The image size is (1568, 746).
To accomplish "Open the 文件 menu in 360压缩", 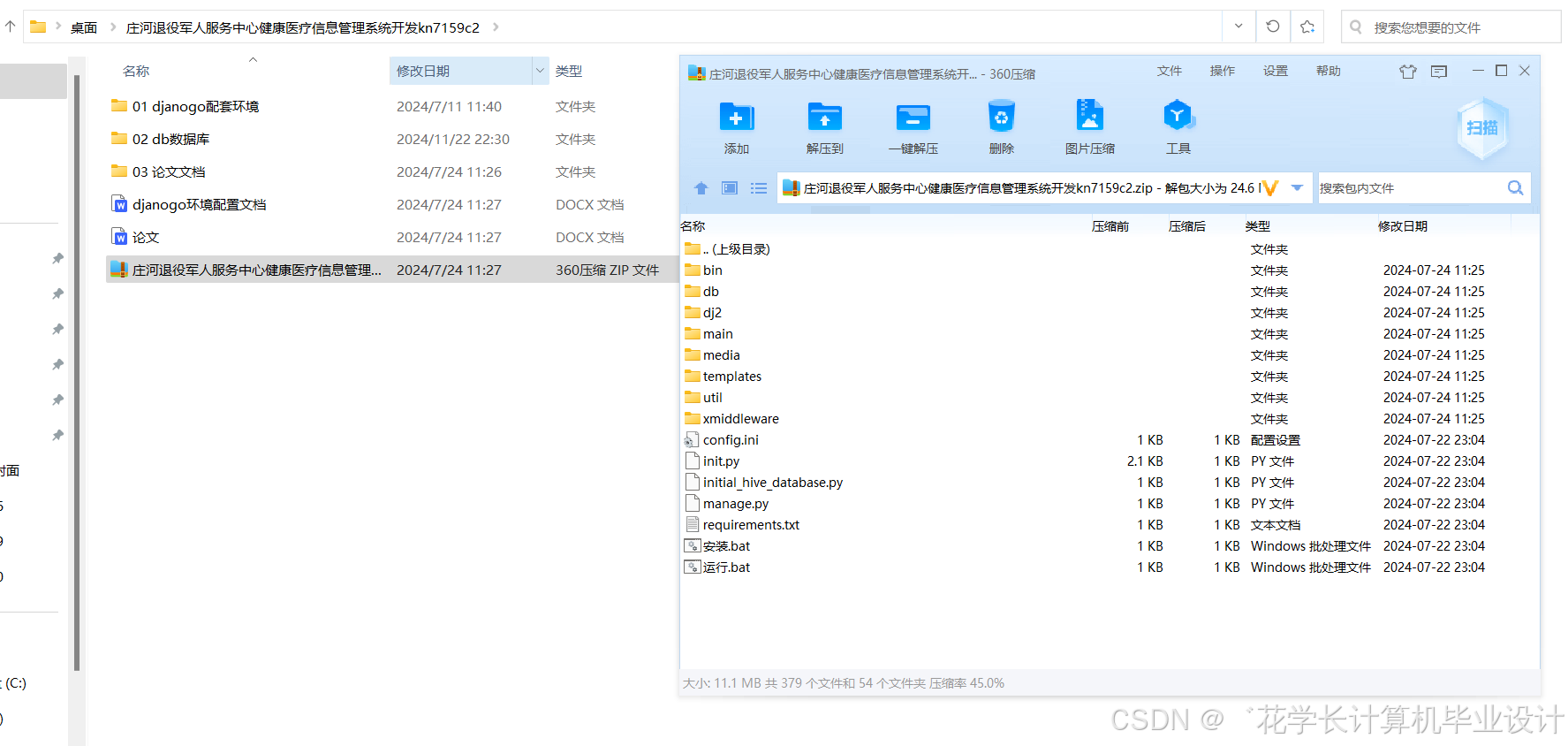I will pyautogui.click(x=1170, y=71).
